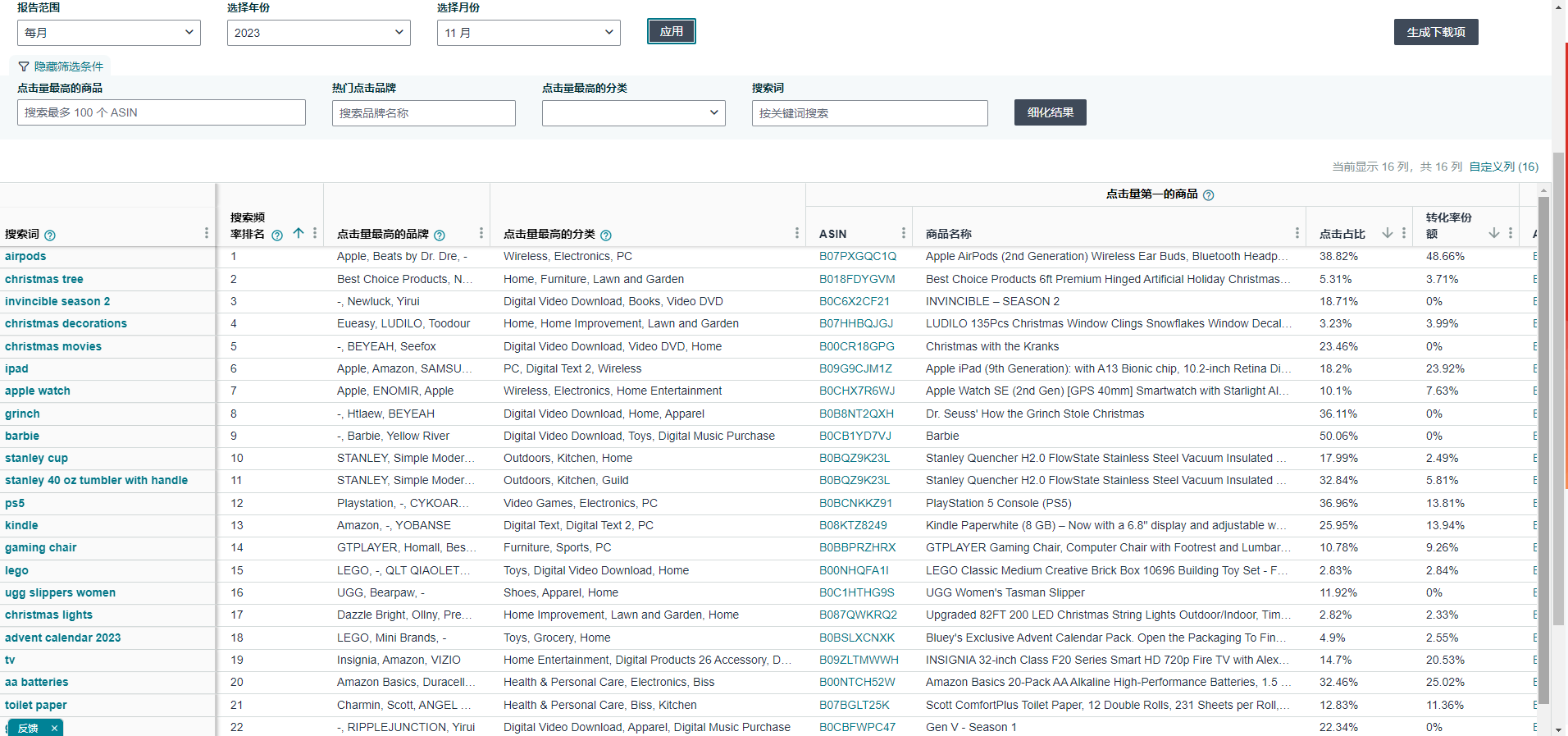Open the christmas tree search term link
The image size is (1568, 736).
point(44,279)
